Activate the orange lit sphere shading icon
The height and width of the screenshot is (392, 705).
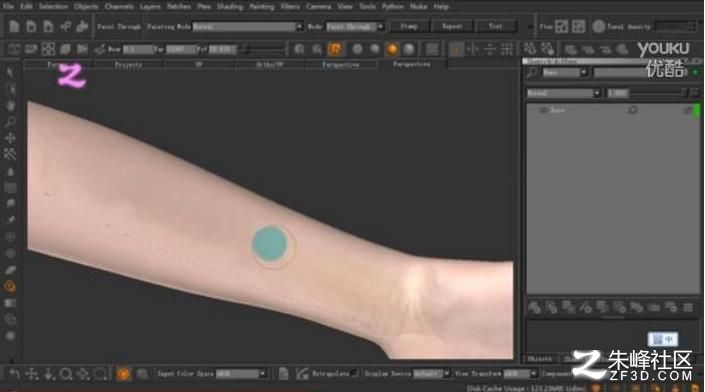point(392,49)
